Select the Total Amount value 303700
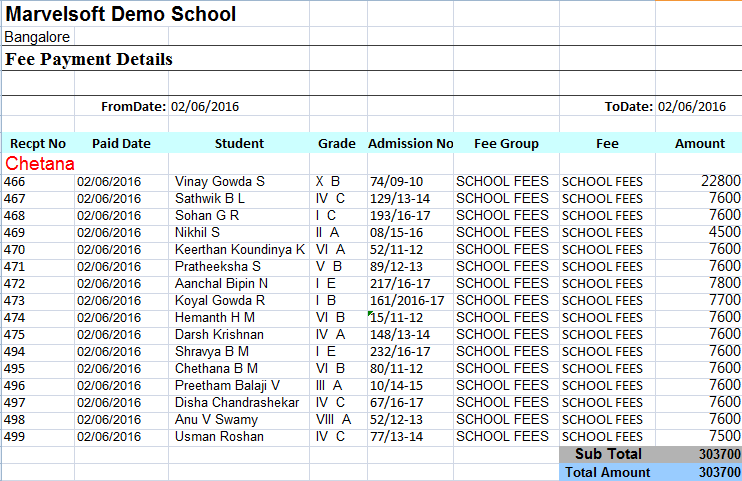 pyautogui.click(x=719, y=472)
